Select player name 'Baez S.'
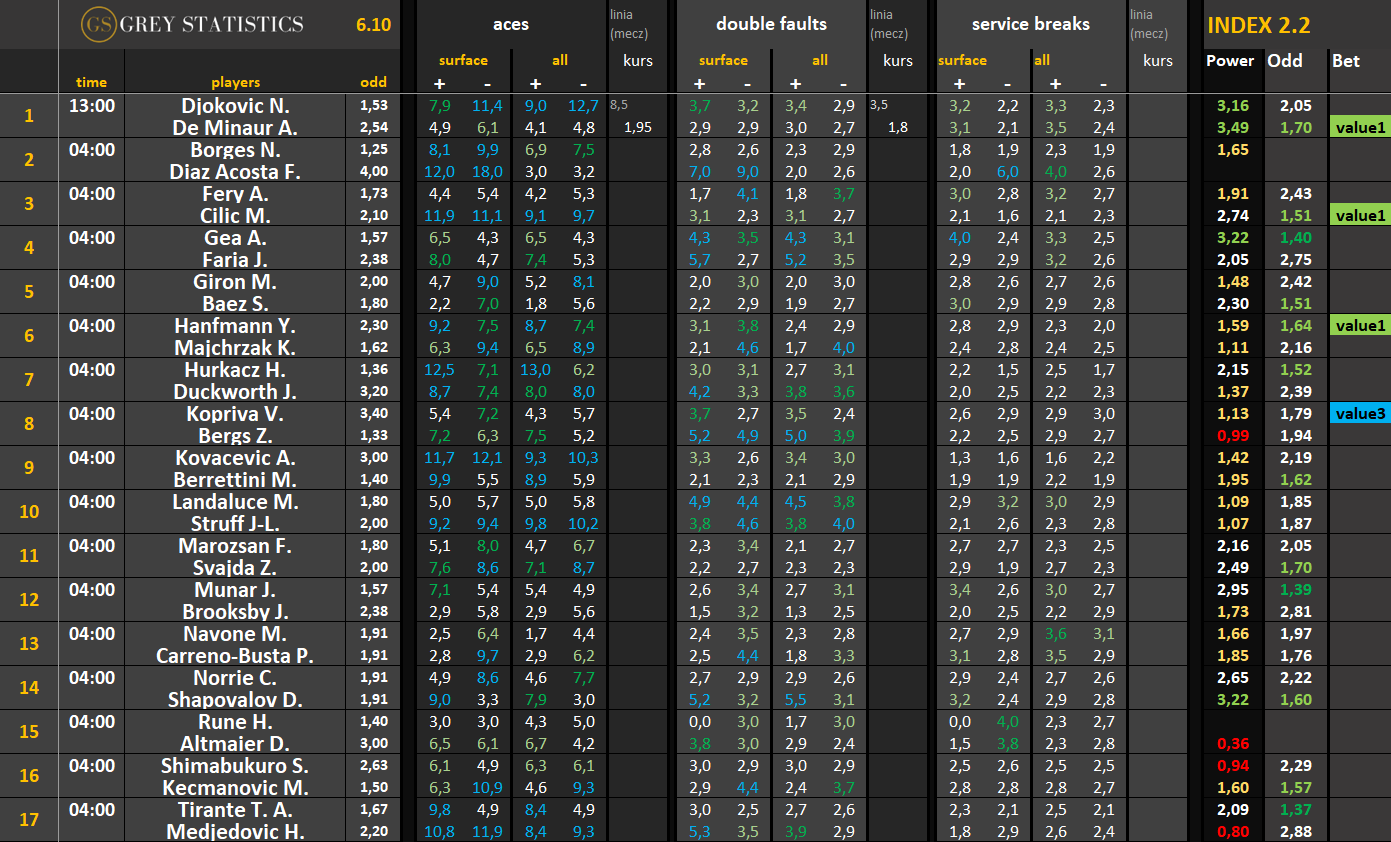This screenshot has height=842, width=1391. tap(236, 304)
